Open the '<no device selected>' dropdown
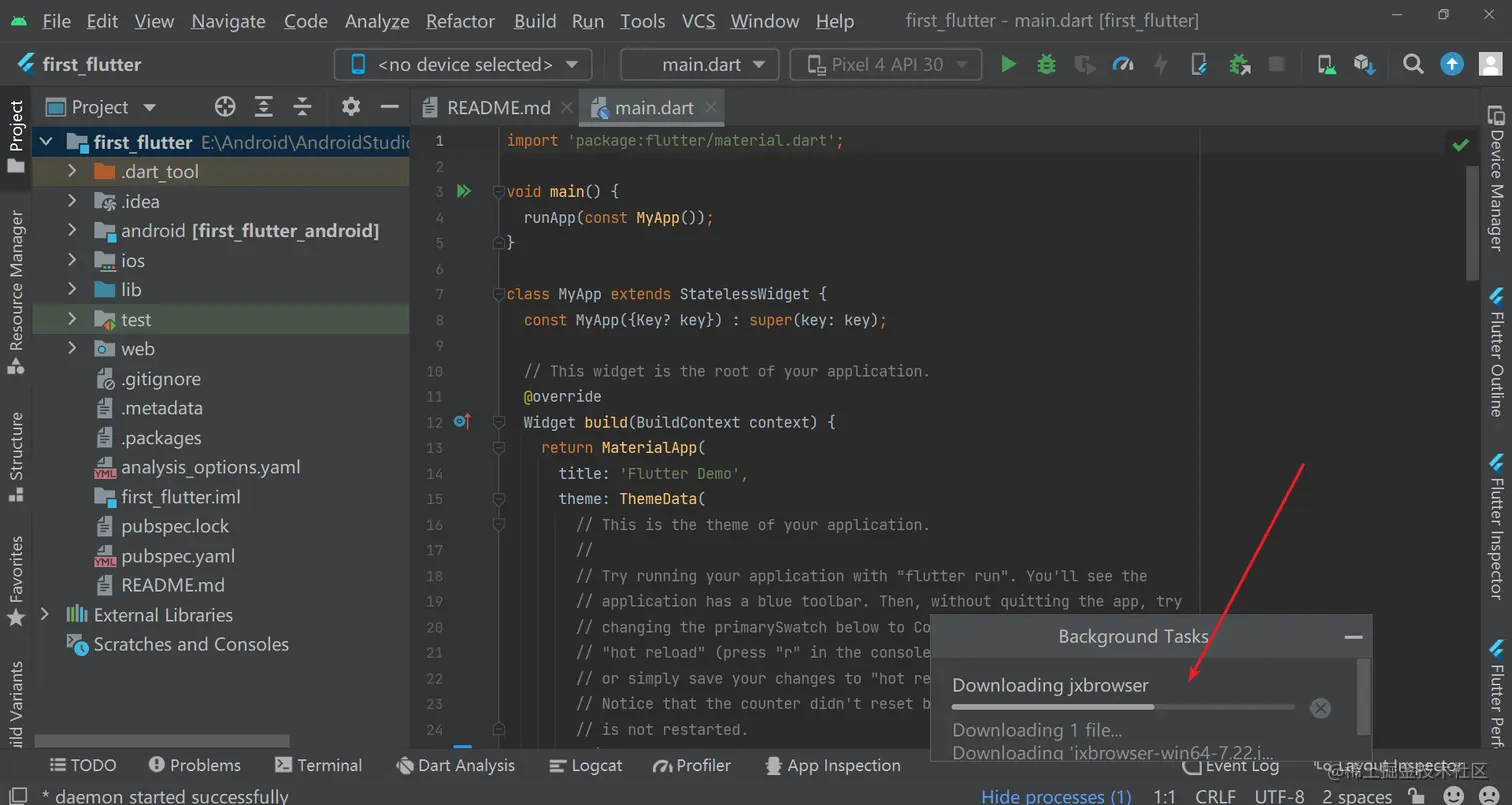 pyautogui.click(x=463, y=64)
